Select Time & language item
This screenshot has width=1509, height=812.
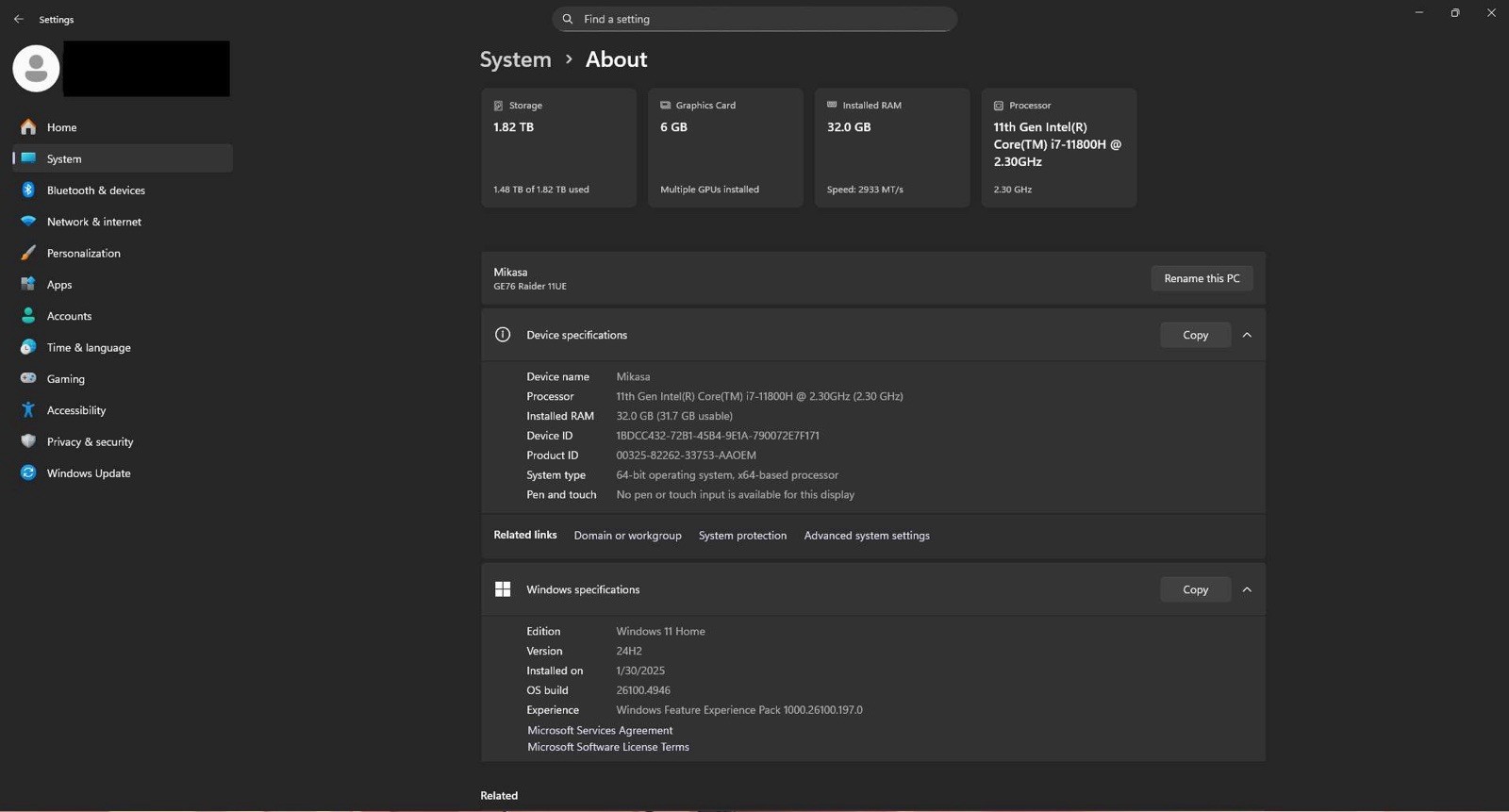pos(123,347)
